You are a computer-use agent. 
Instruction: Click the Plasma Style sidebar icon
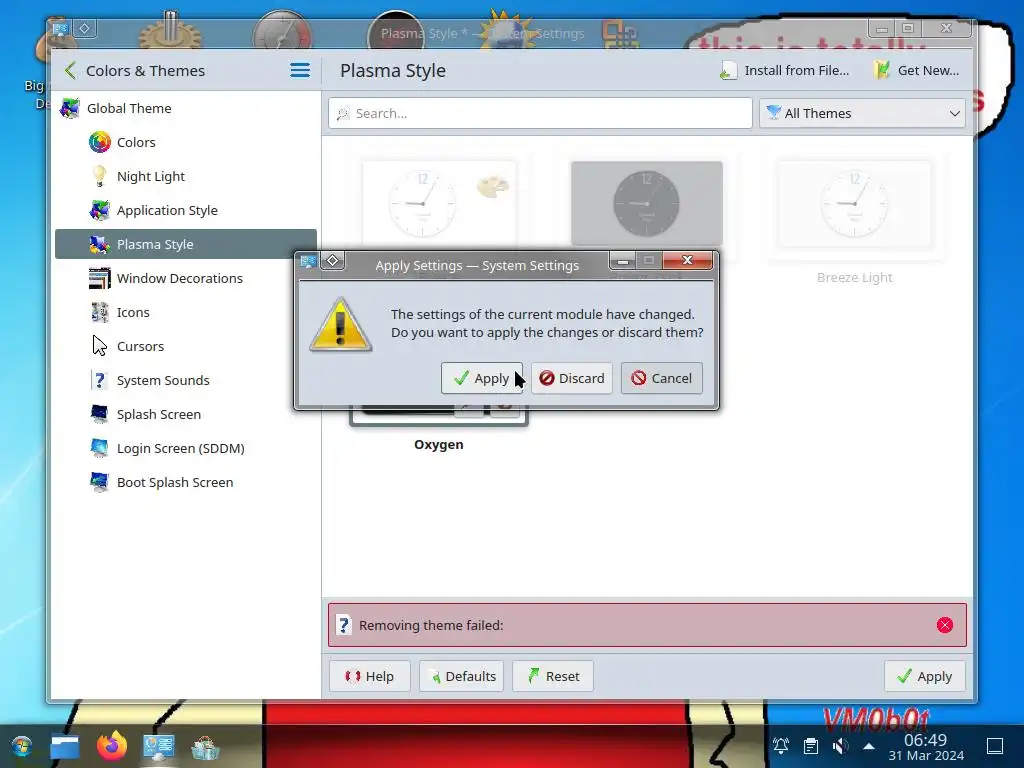(x=100, y=244)
